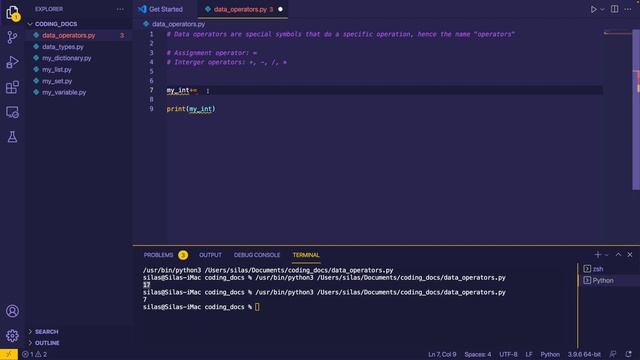Image resolution: width=640 pixels, height=360 pixels.
Task: Click line 7 my_int+= code
Action: pyautogui.click(x=182, y=91)
